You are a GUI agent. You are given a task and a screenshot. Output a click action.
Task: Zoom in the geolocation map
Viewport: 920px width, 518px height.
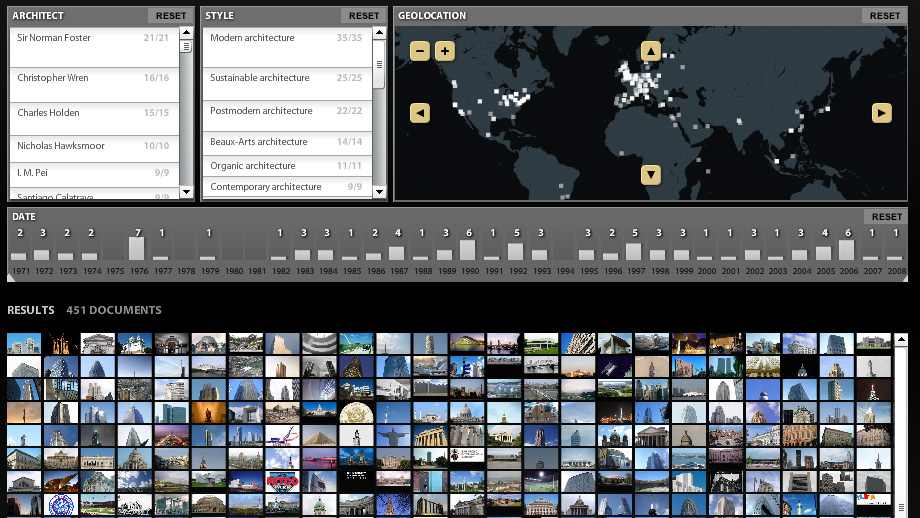pos(445,51)
